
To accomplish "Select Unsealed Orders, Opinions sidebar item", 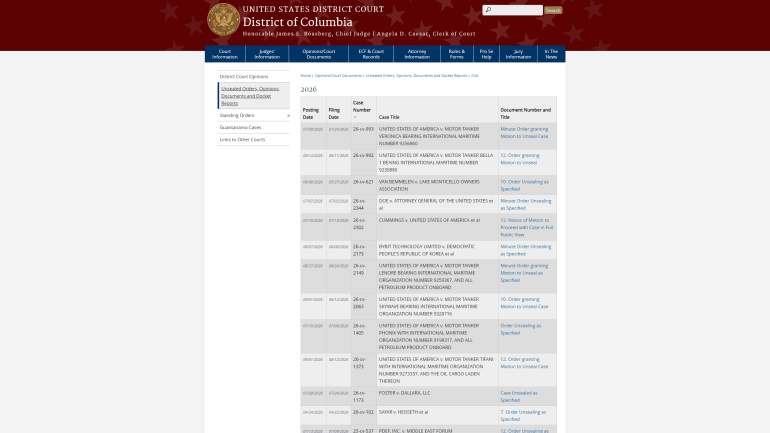I will tap(253, 96).
